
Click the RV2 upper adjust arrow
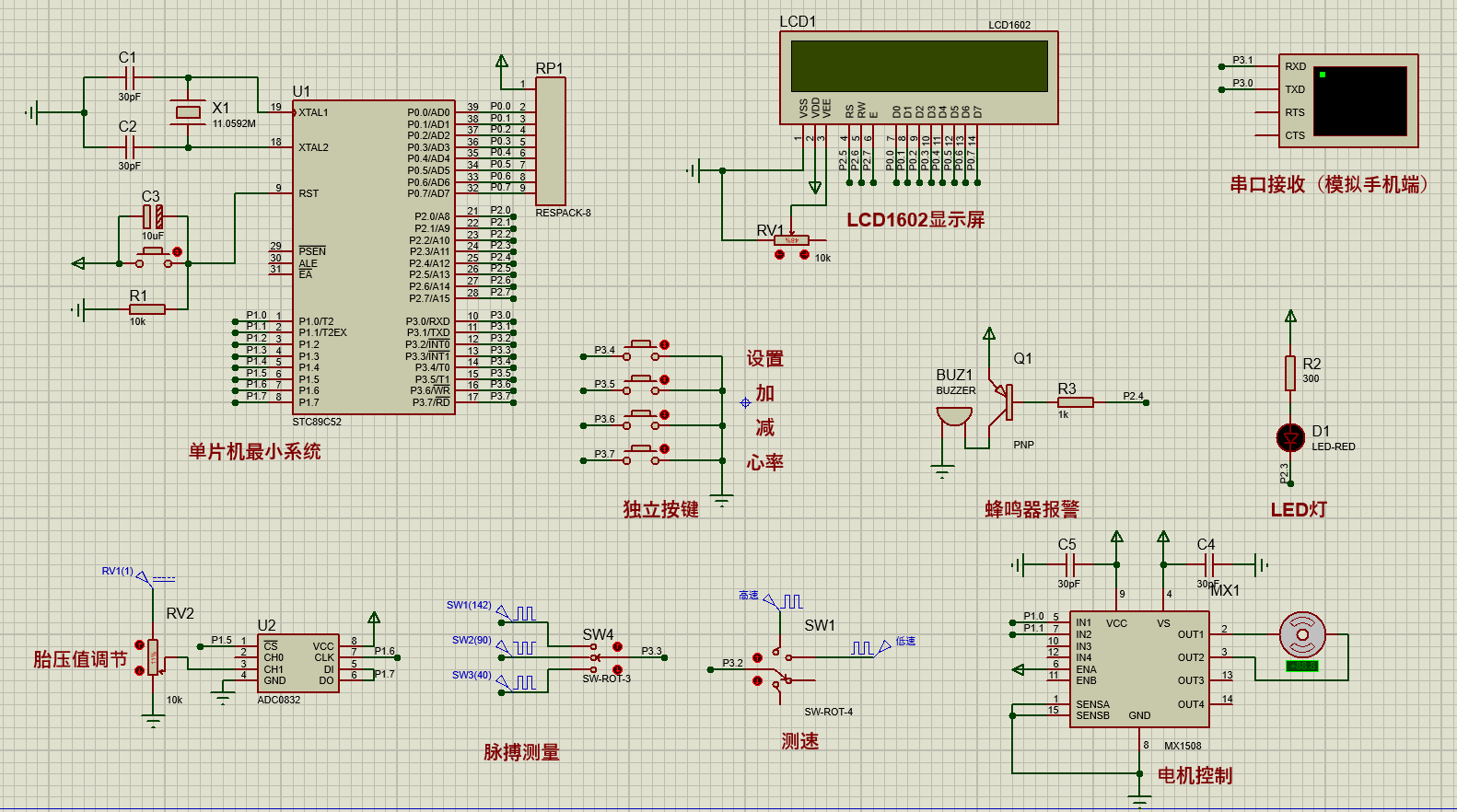coord(139,645)
